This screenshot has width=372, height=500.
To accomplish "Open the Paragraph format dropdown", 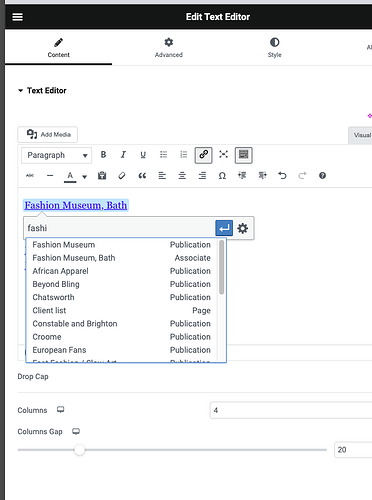I will pyautogui.click(x=57, y=155).
